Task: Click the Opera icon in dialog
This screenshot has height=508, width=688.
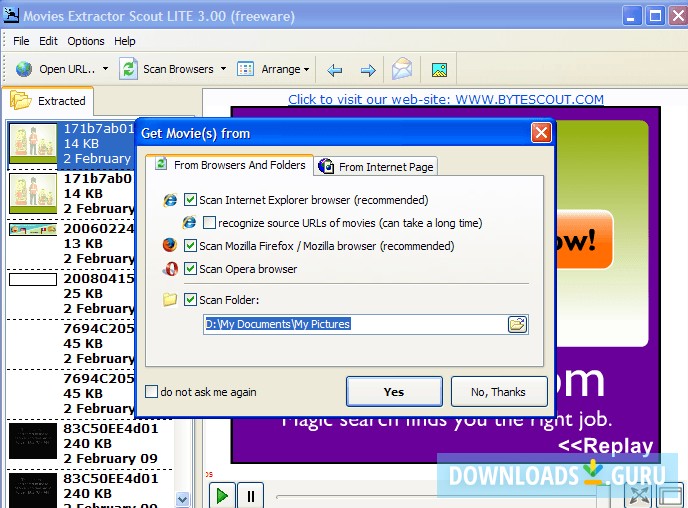Action: click(171, 268)
